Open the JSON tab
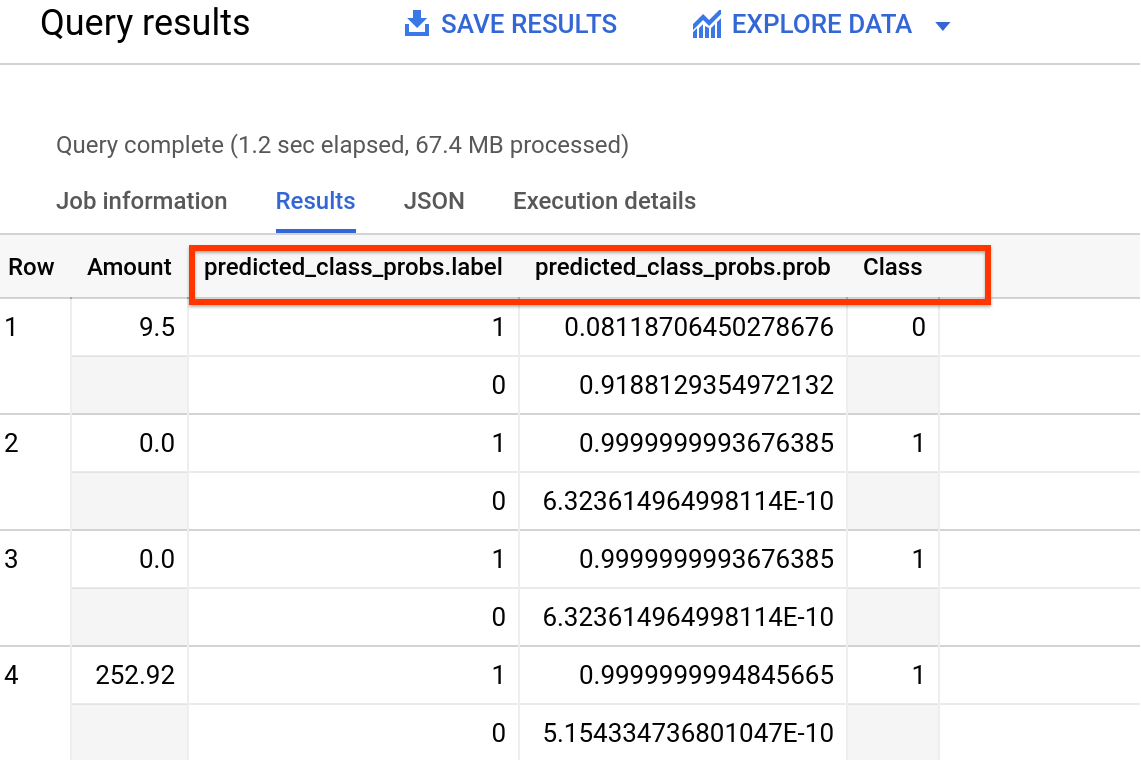1141x761 pixels. (434, 201)
